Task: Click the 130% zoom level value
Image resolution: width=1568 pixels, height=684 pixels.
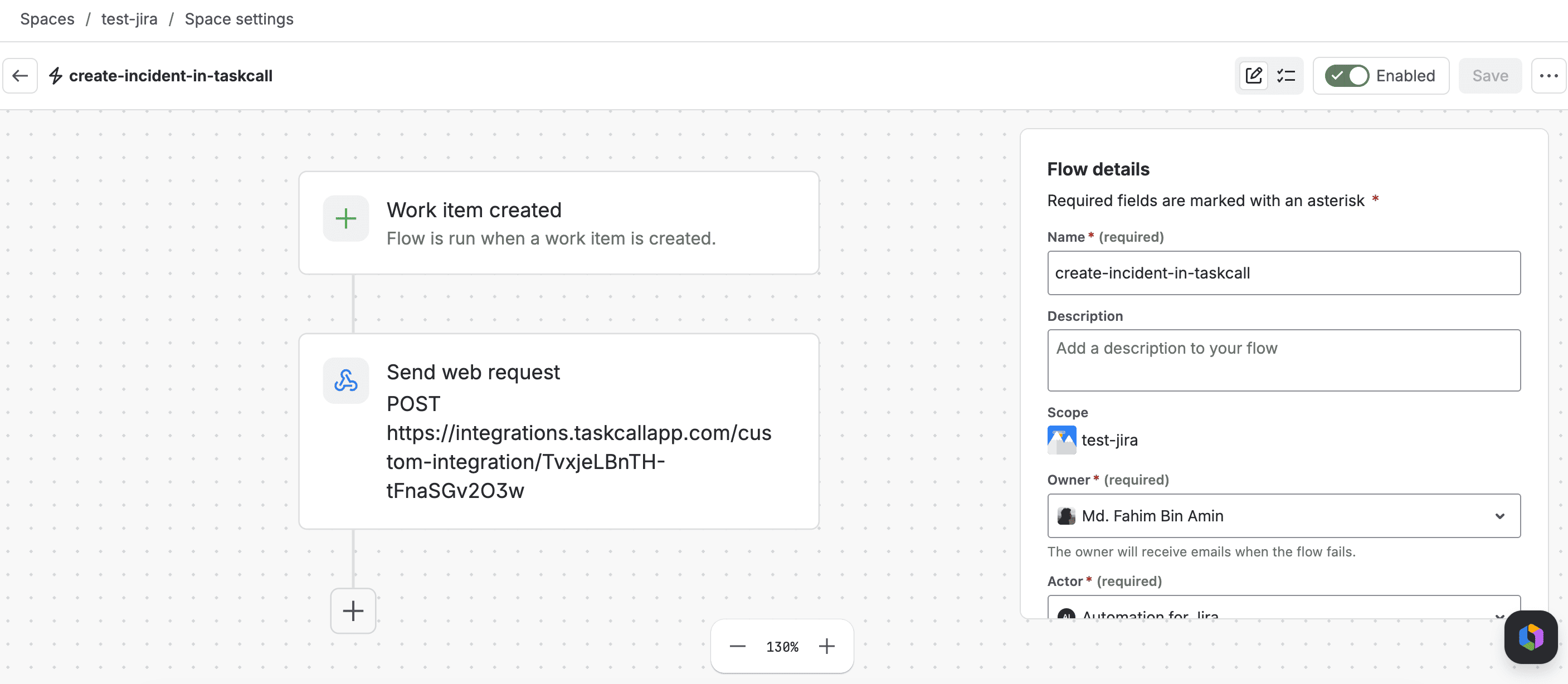Action: pos(782,647)
